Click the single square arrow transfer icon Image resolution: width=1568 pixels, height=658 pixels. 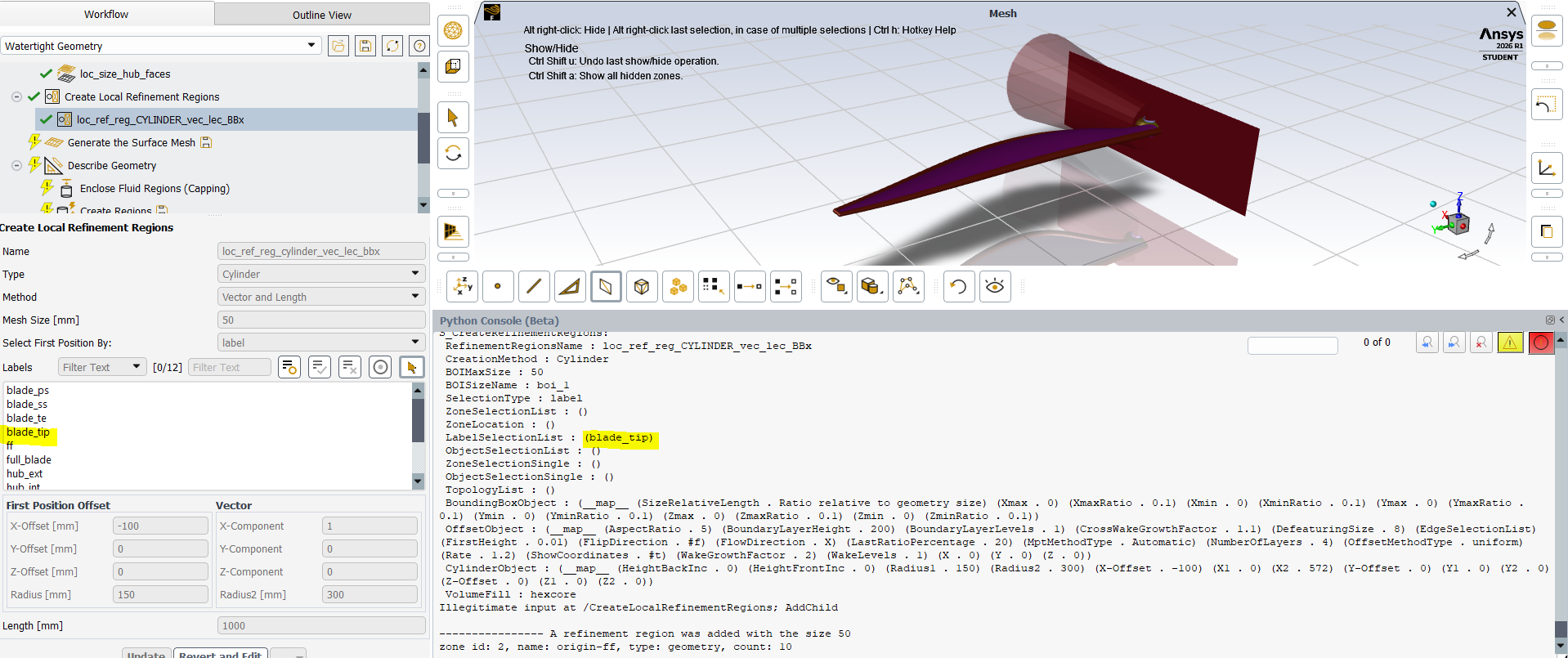[x=750, y=287]
